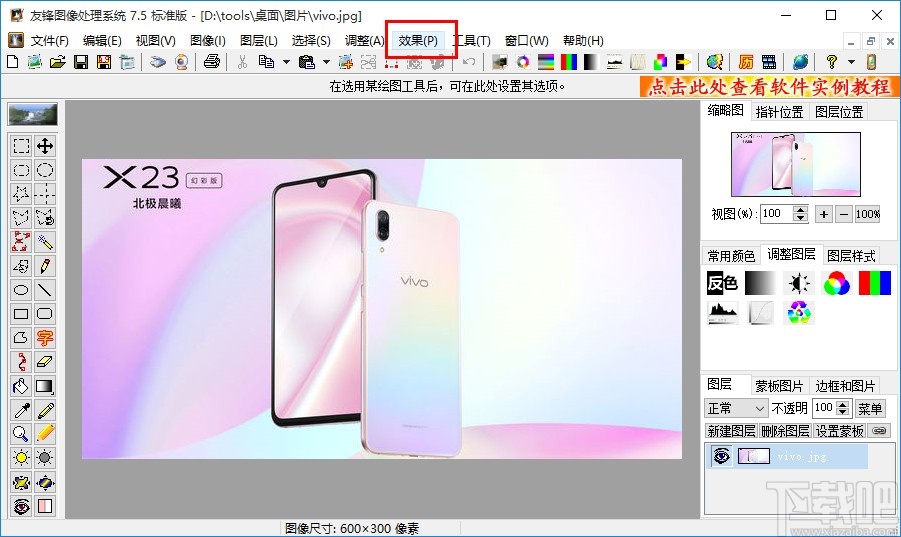Click the view percent stepper arrows
901x537 pixels.
[x=800, y=214]
